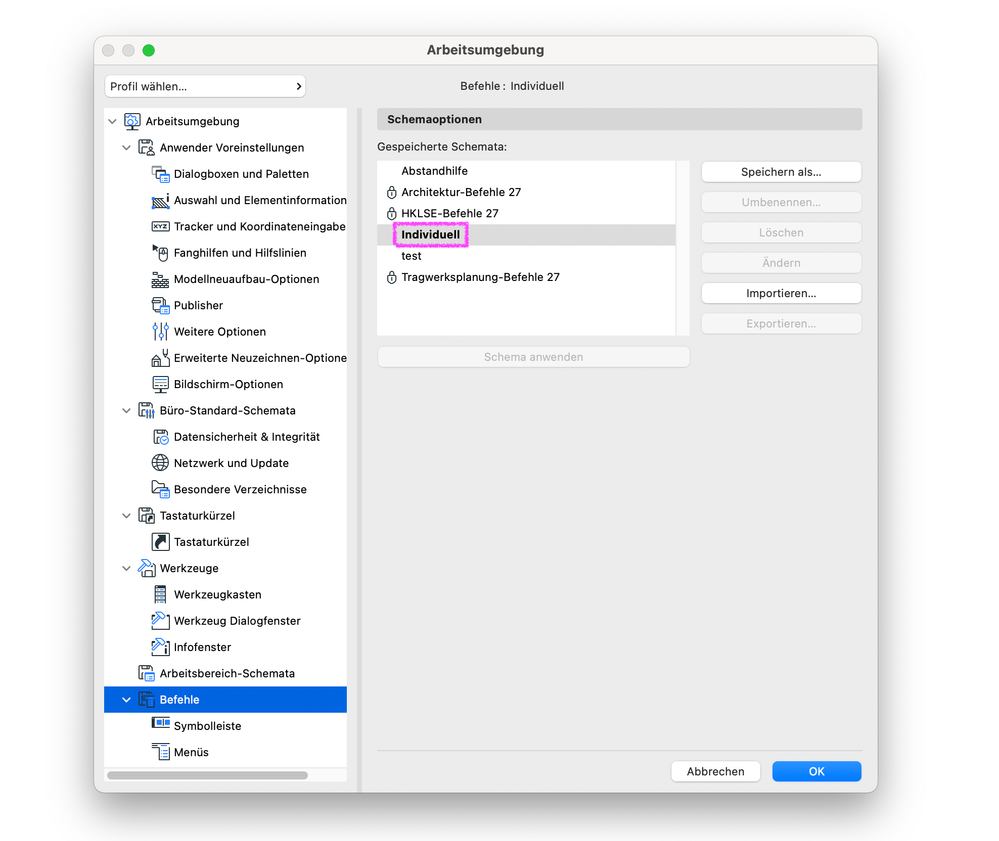Click the Speichern als... button
This screenshot has height=841, width=999.
tap(781, 172)
